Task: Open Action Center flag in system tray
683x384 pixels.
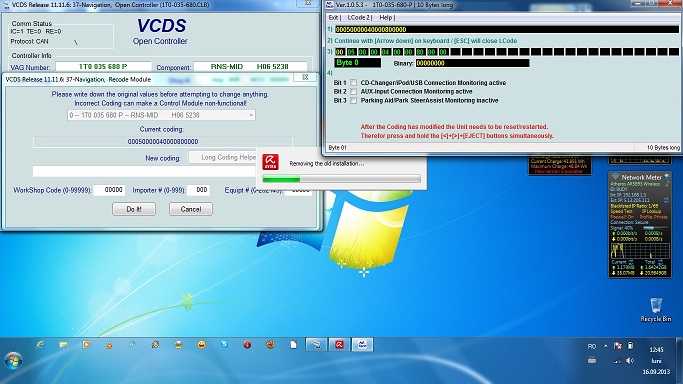Action: [618, 346]
